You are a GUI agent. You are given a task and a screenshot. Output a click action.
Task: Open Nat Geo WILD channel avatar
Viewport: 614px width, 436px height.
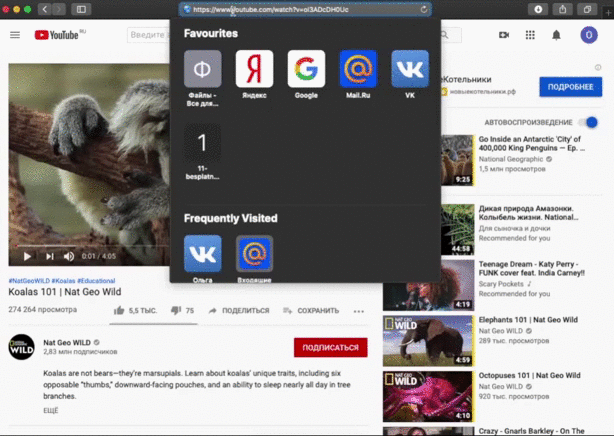click(x=22, y=347)
